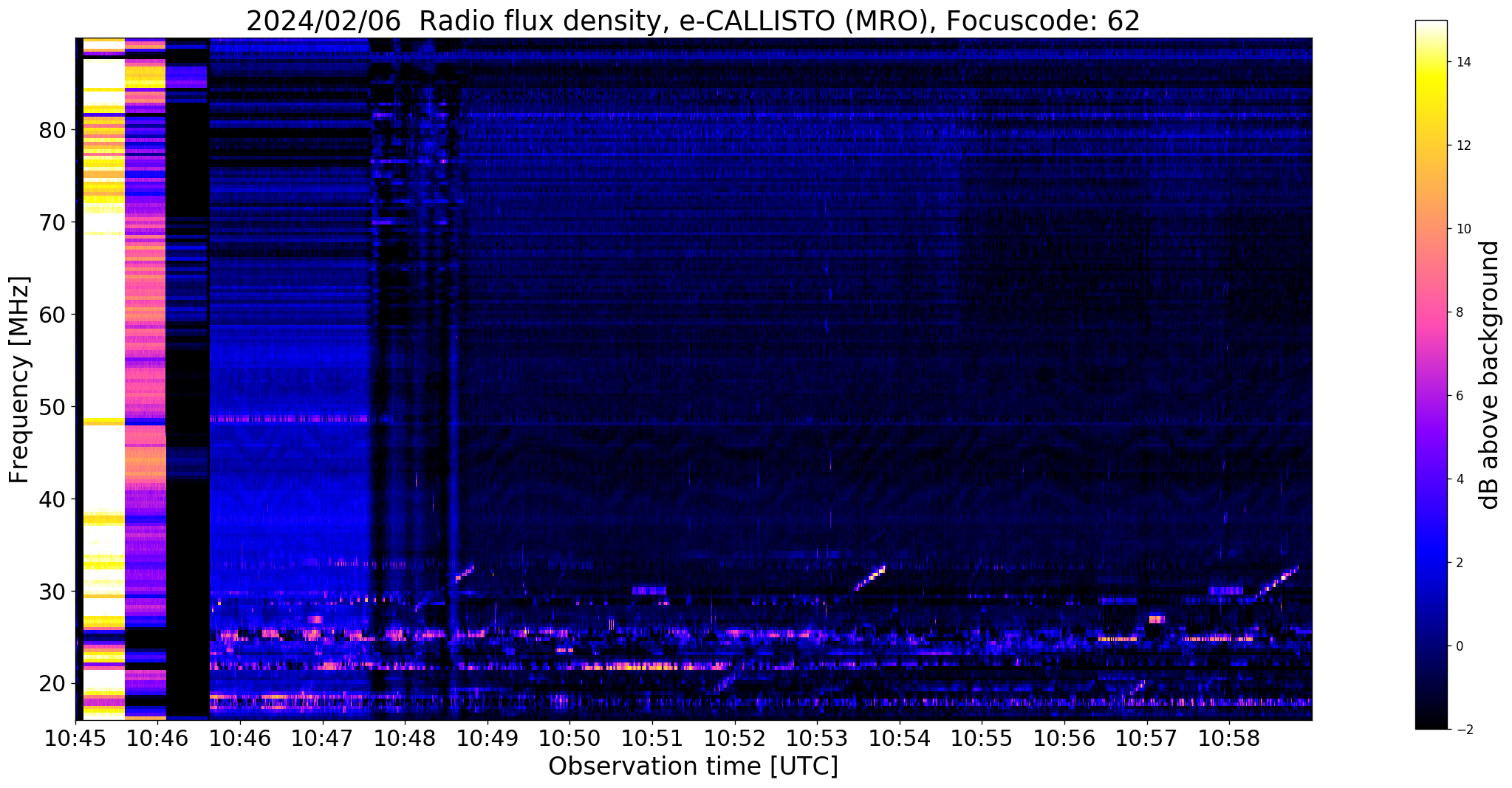
Task: Click the 10:53 time tick label
Action: [817, 739]
